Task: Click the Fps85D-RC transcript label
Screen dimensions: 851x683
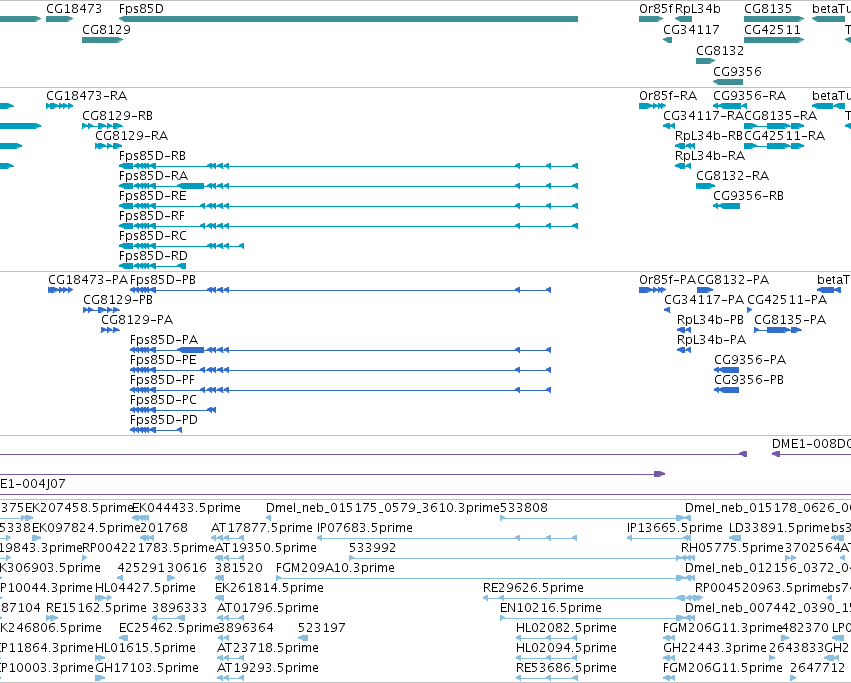Action: click(x=153, y=236)
